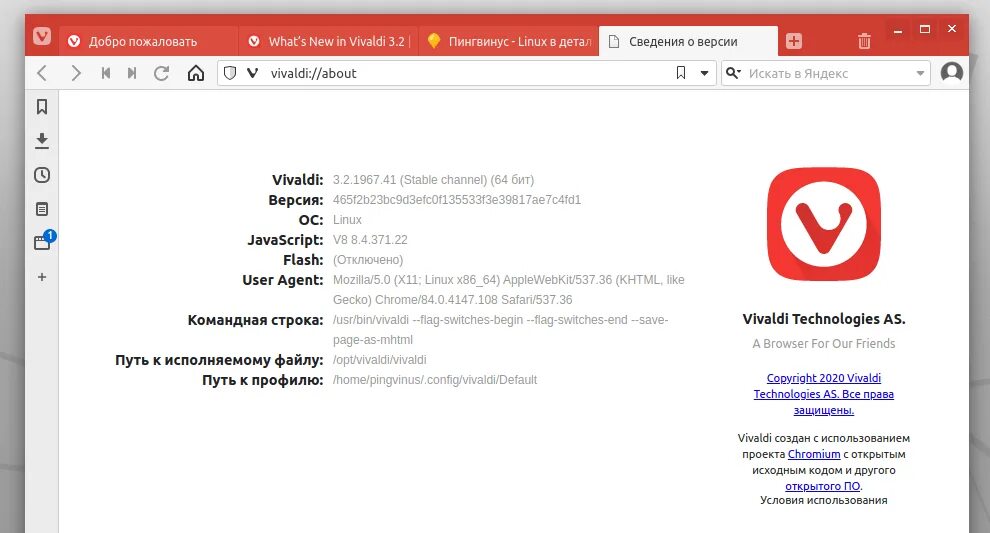Image resolution: width=990 pixels, height=533 pixels.
Task: Open the Bookmarks side panel
Action: pyautogui.click(x=42, y=107)
